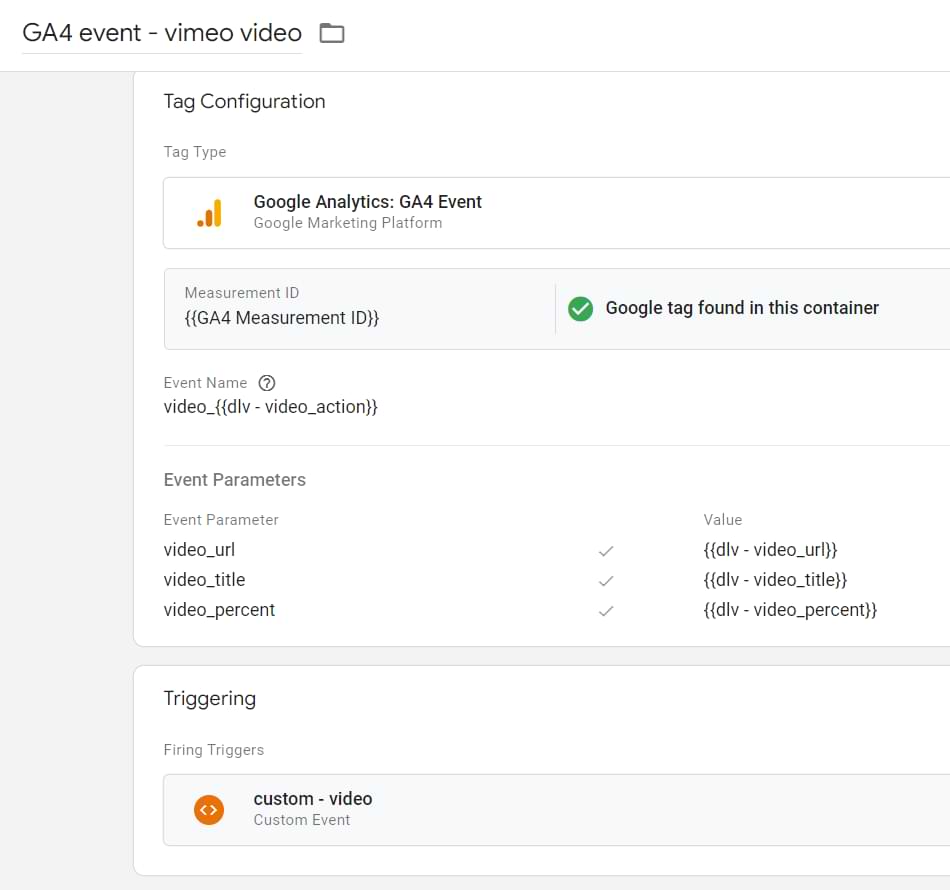
Task: Click the checkmark next to video_percent
Action: click(x=605, y=611)
